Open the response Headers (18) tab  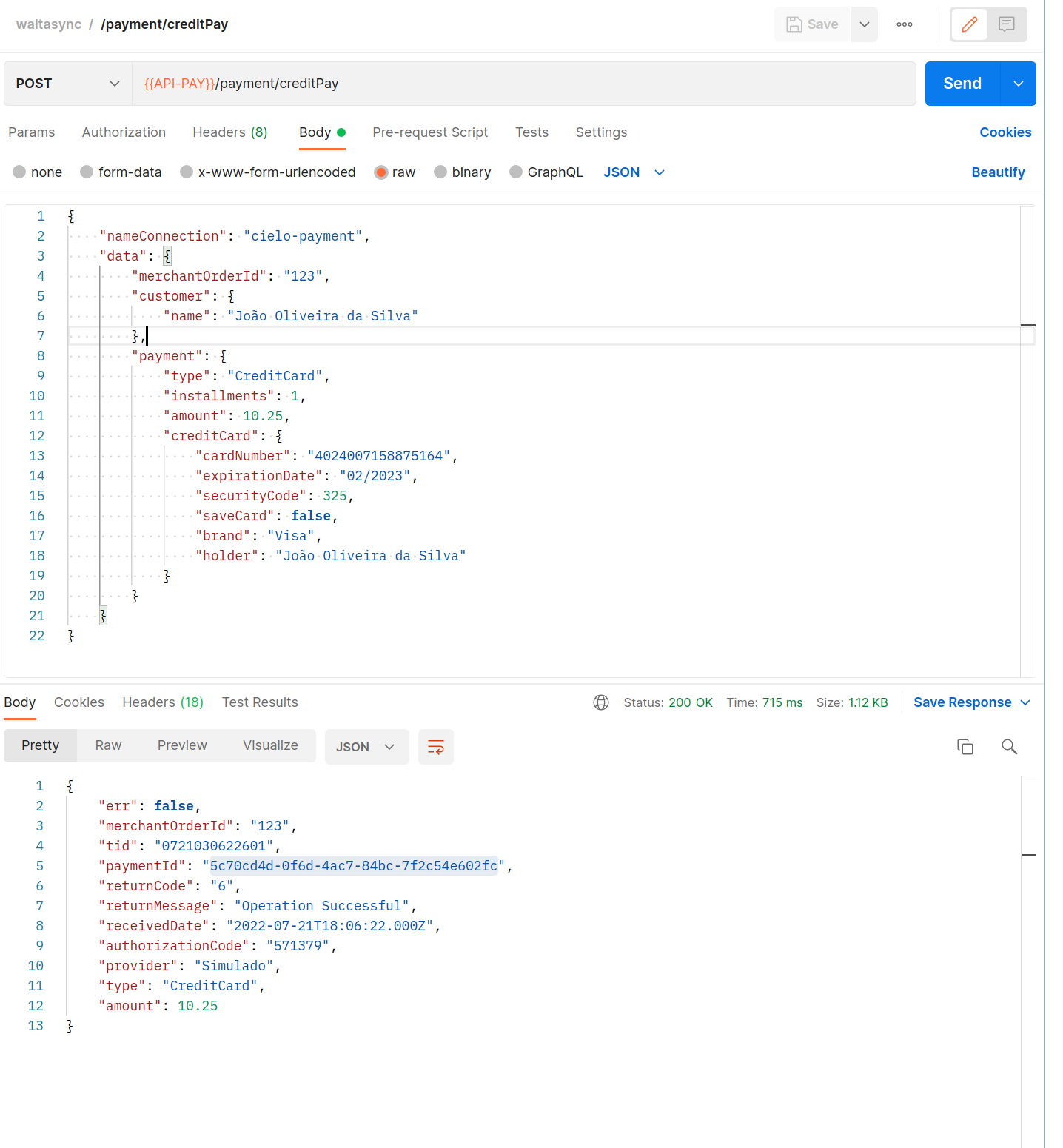162,702
